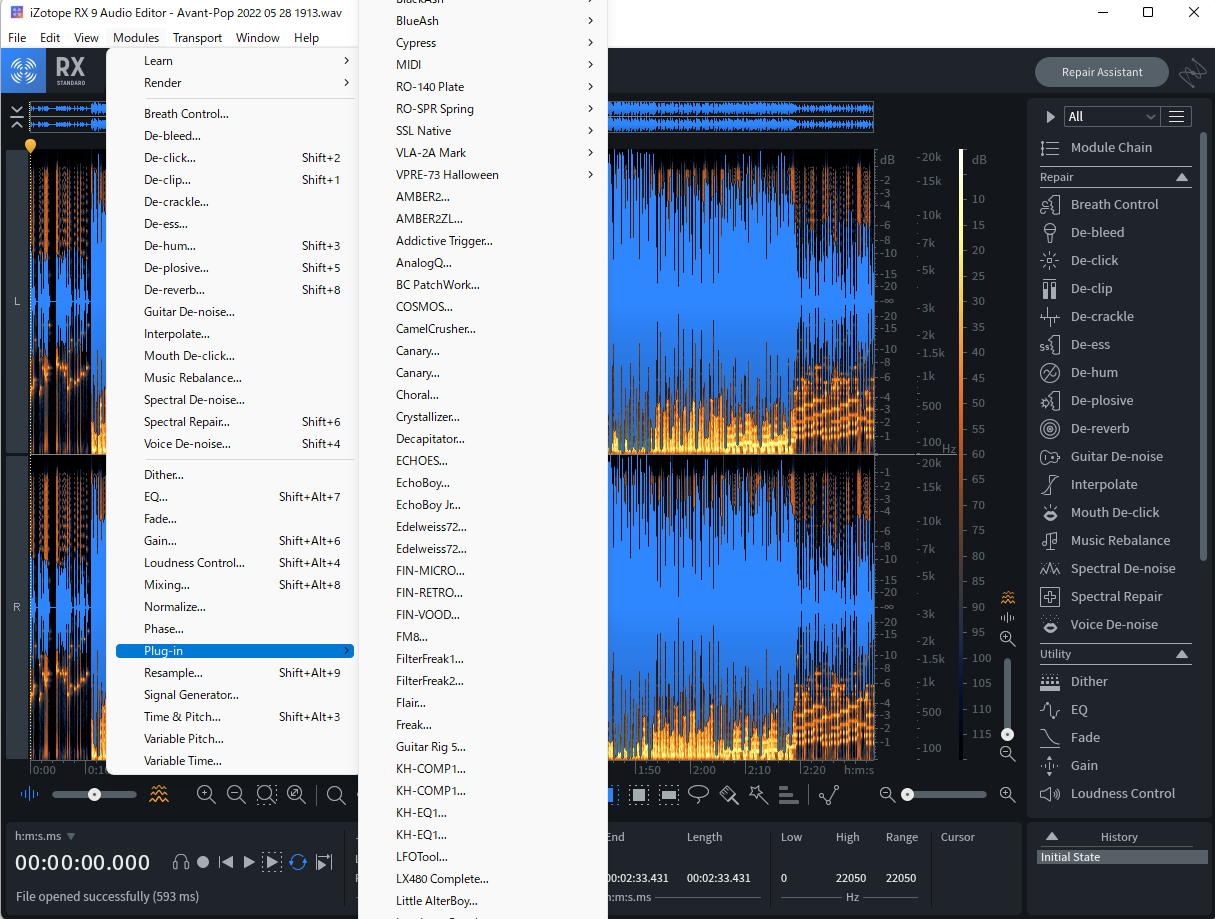Click the headphones monitor icon
Viewport: 1215px width, 919px height.
click(x=181, y=862)
